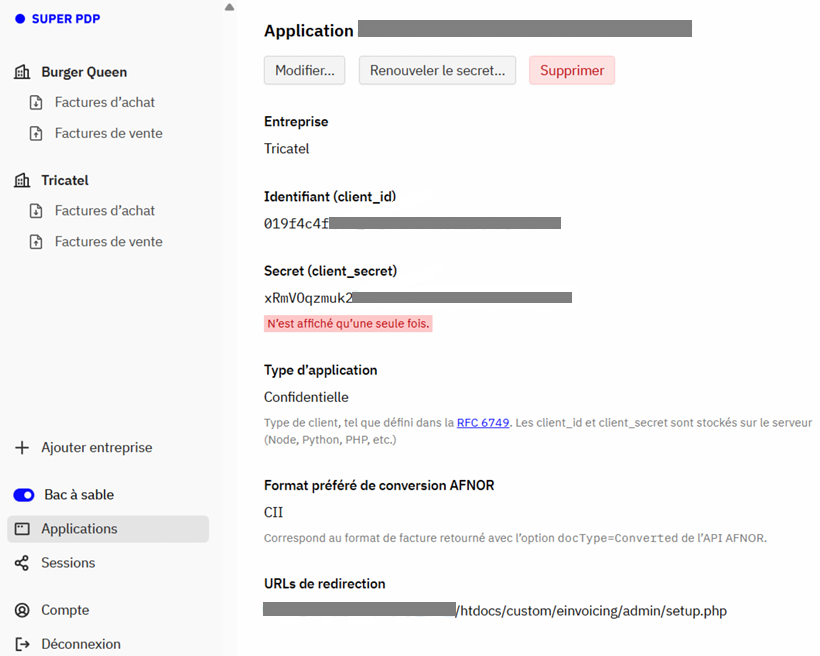Open the RFC 6749 link

click(x=483, y=423)
